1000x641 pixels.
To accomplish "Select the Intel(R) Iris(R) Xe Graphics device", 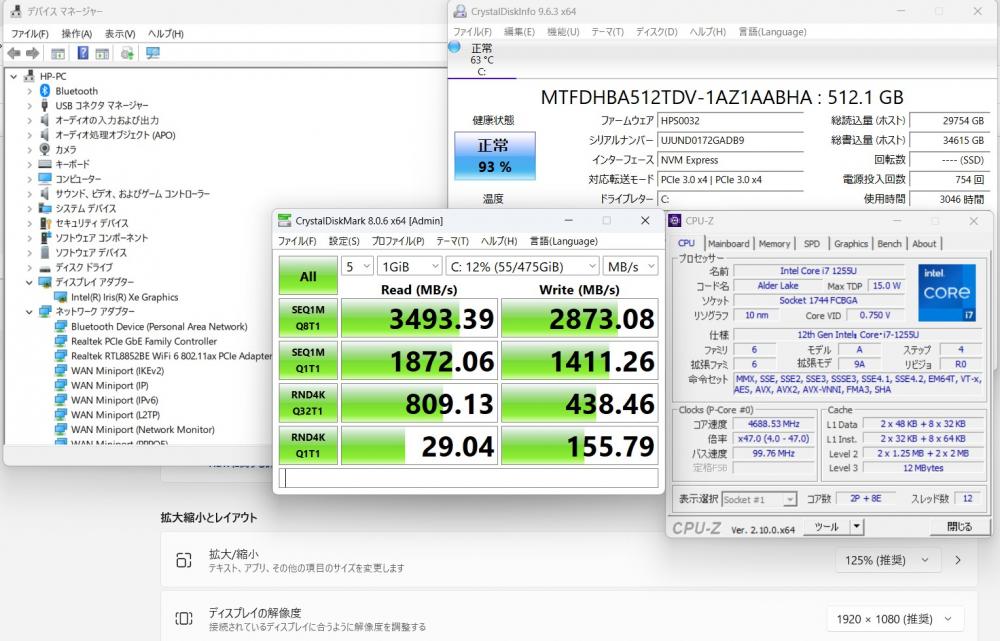I will click(124, 297).
